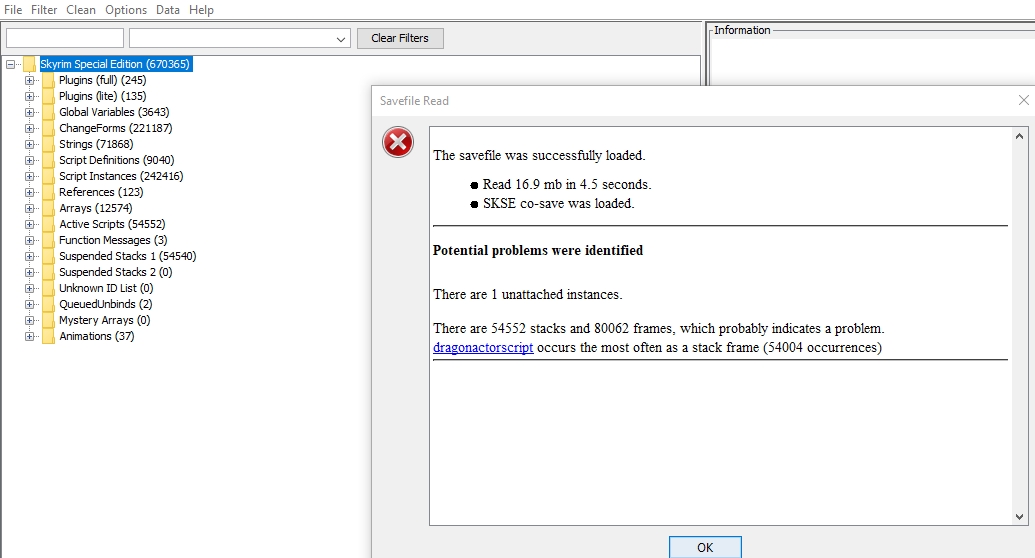Open the File menu
This screenshot has height=558, width=1035.
(13, 10)
